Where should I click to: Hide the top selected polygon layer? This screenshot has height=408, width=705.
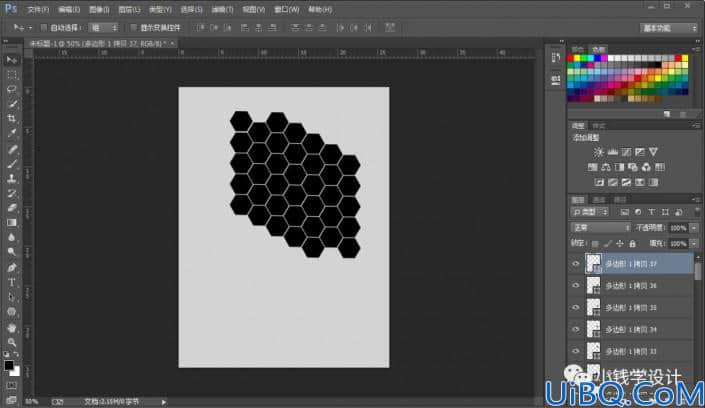(x=576, y=264)
